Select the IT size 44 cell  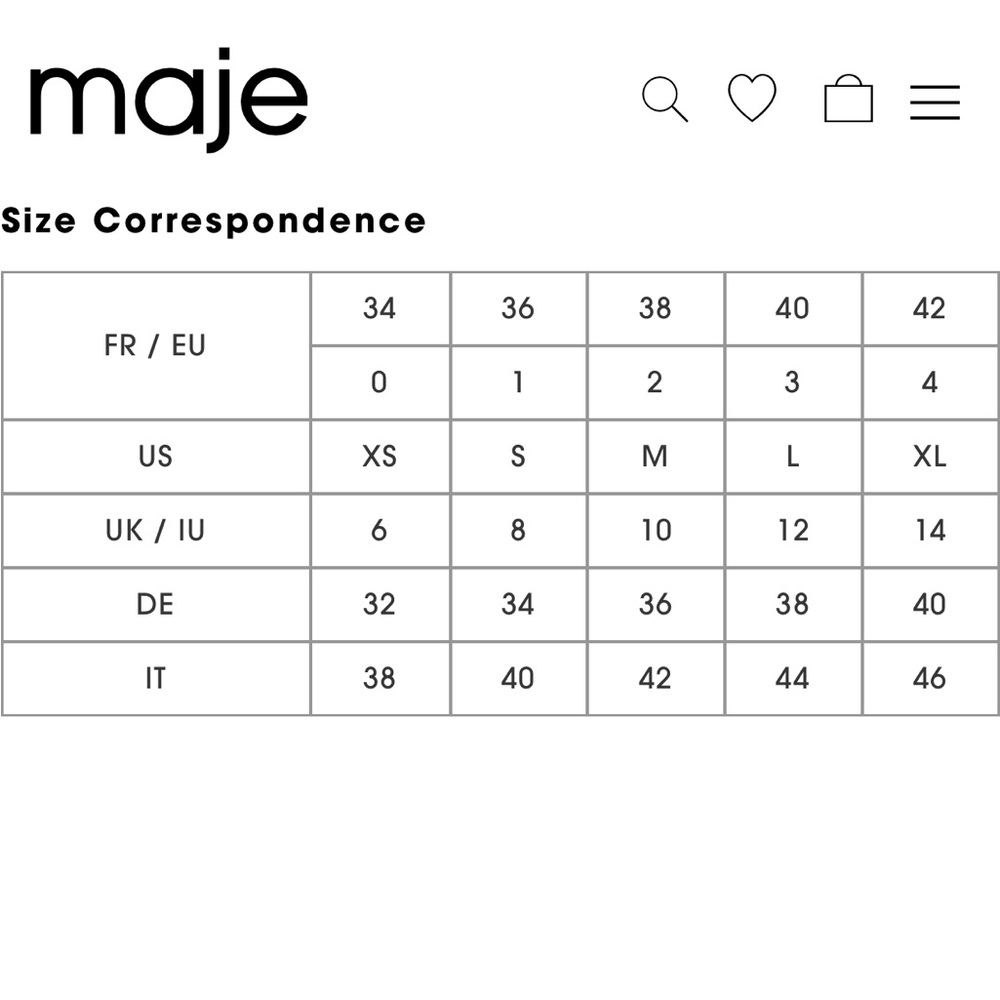pyautogui.click(x=793, y=679)
